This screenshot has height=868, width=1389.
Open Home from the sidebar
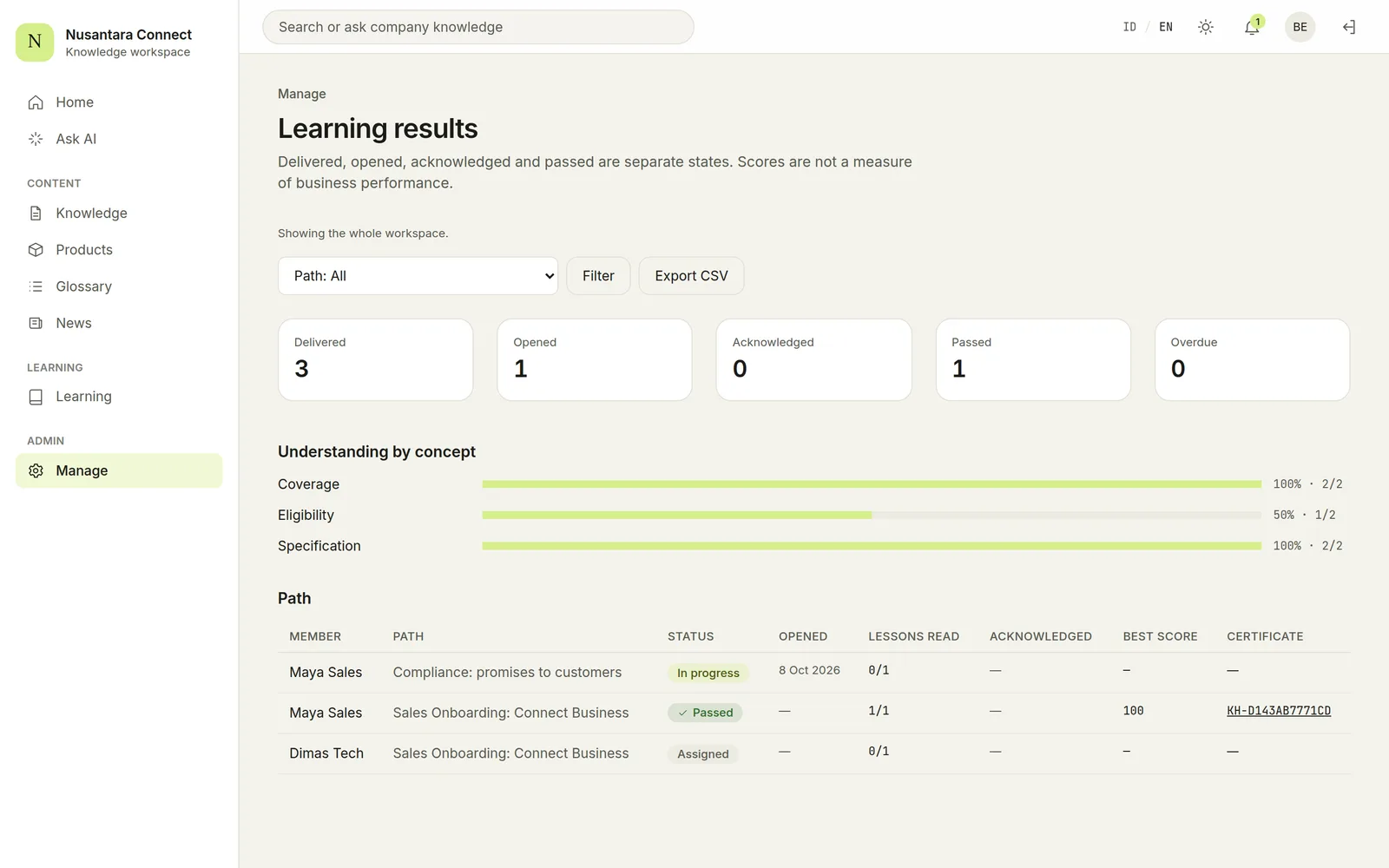119,102
